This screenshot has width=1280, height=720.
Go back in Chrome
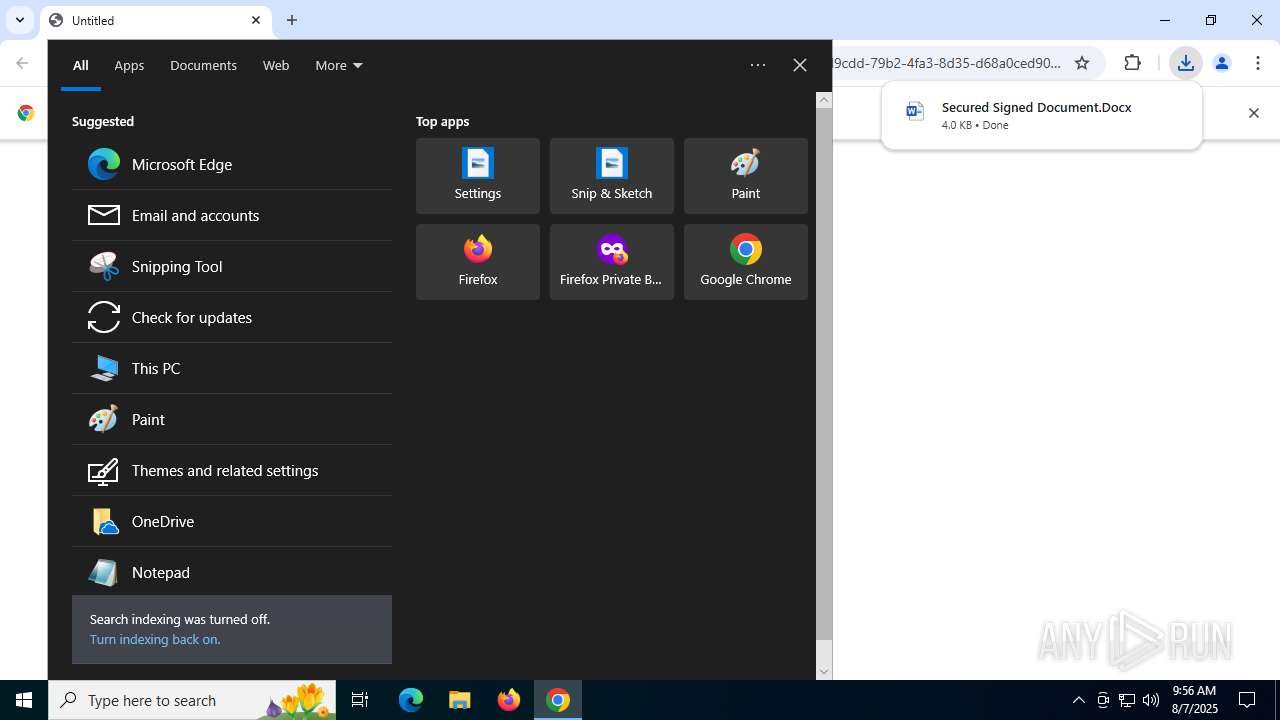(x=22, y=63)
